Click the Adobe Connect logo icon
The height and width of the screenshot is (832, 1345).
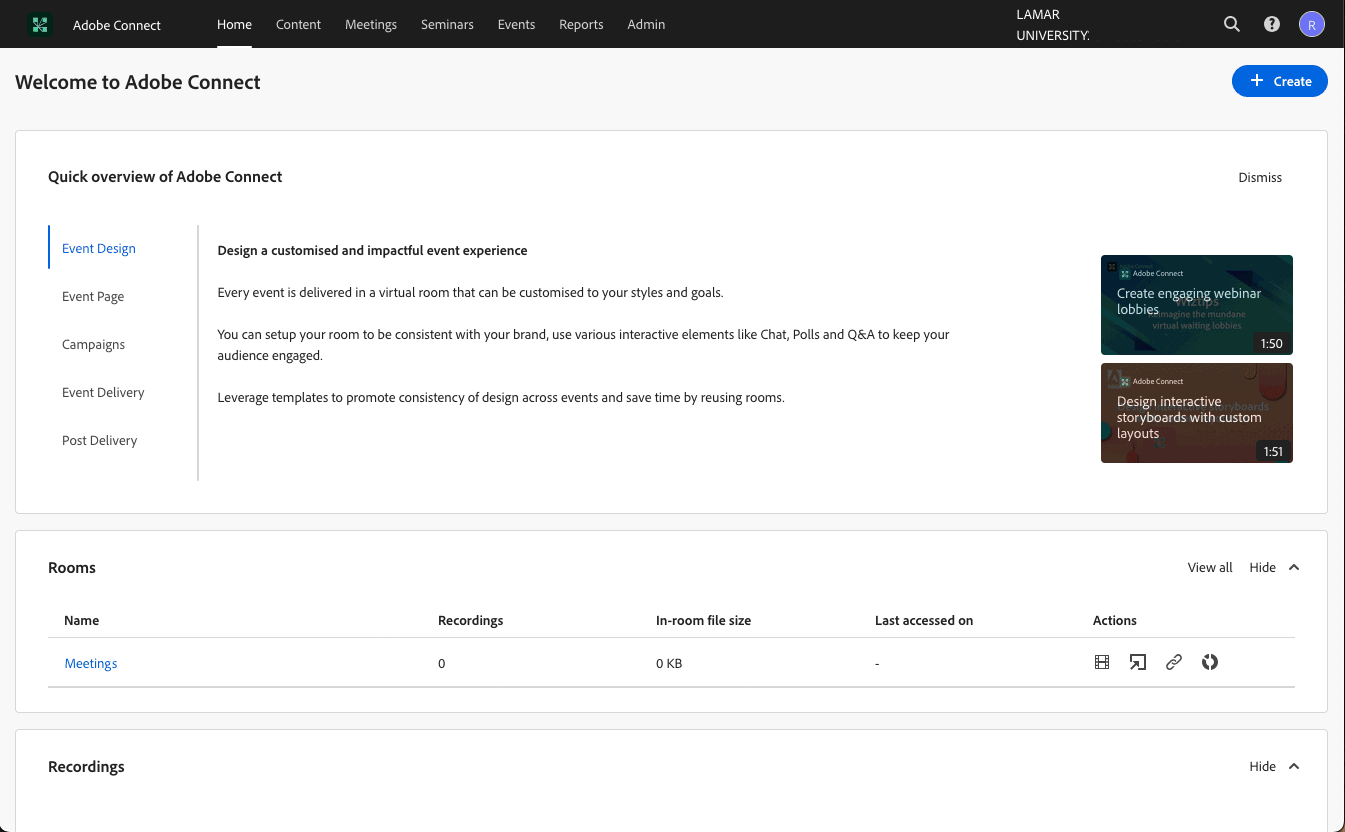40,25
